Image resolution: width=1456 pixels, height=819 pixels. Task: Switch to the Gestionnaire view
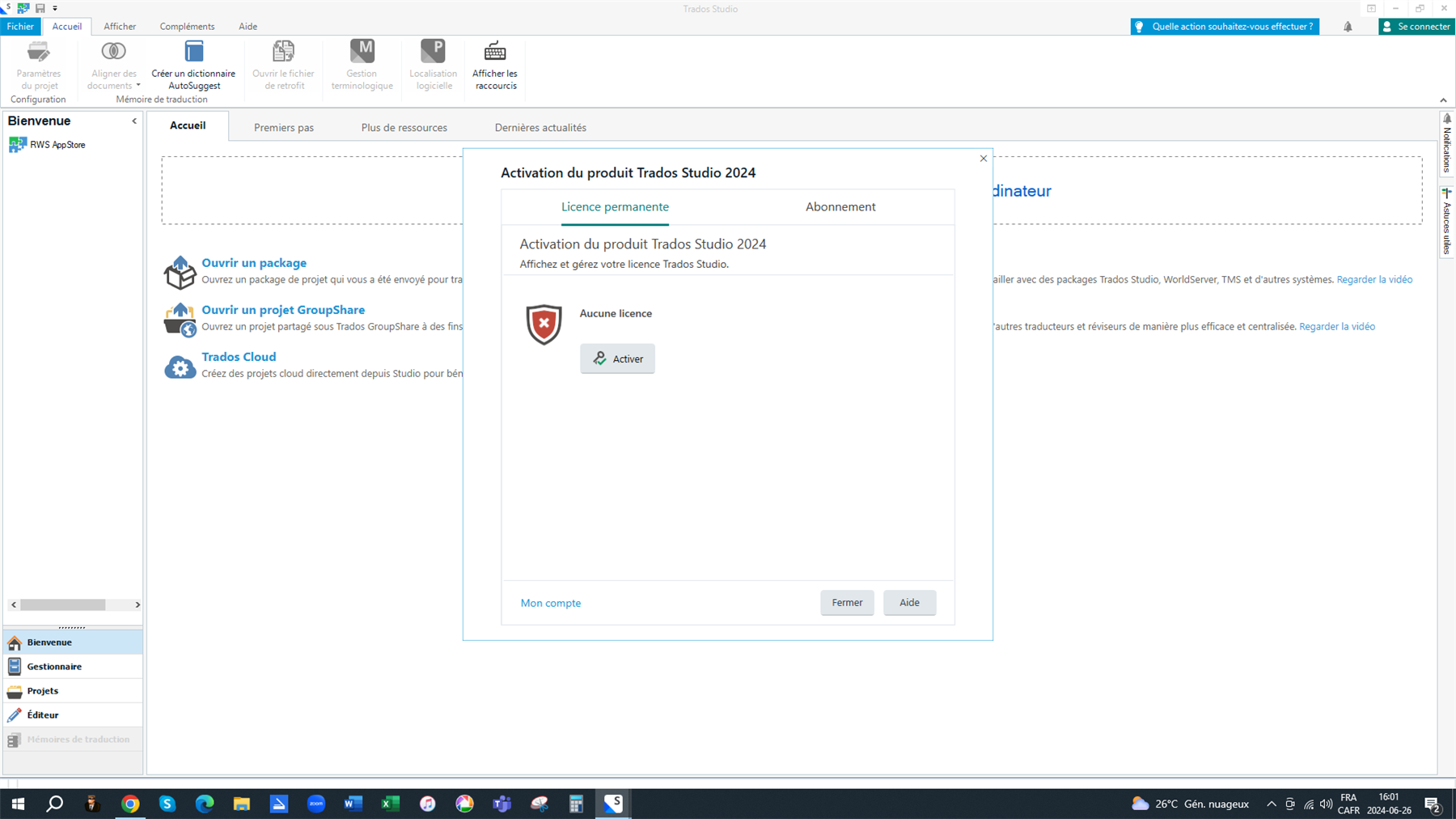pyautogui.click(x=73, y=667)
